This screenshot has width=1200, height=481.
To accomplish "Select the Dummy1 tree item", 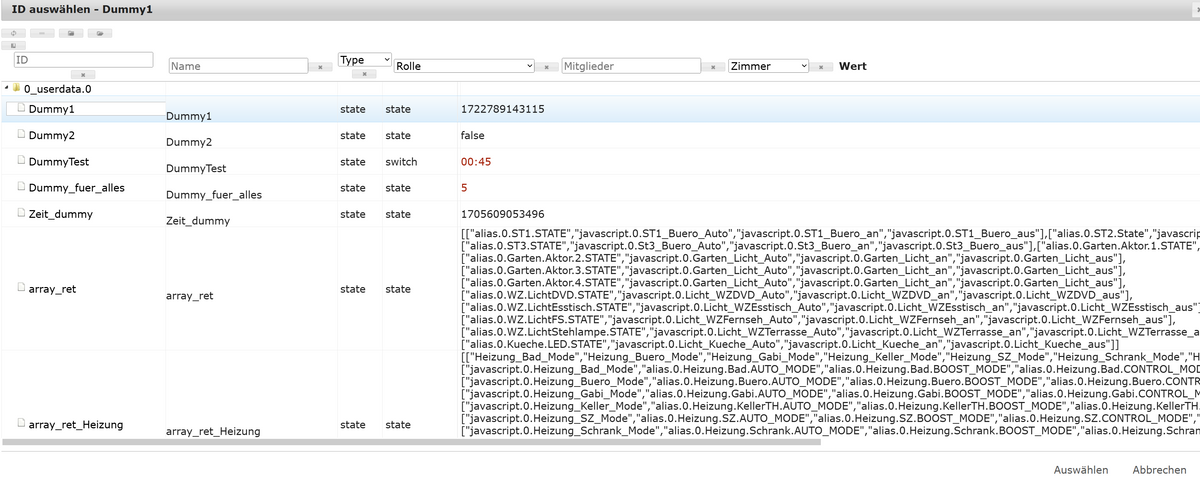I will [50, 108].
